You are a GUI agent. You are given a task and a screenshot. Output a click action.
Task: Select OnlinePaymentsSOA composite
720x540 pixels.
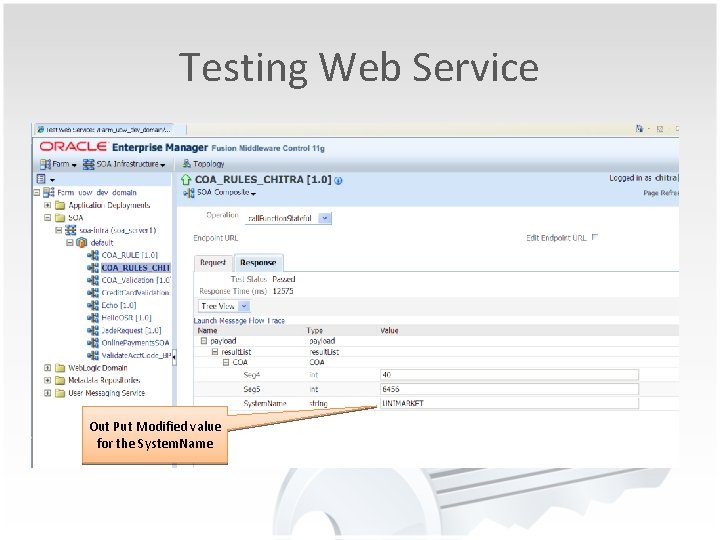pyautogui.click(x=135, y=343)
